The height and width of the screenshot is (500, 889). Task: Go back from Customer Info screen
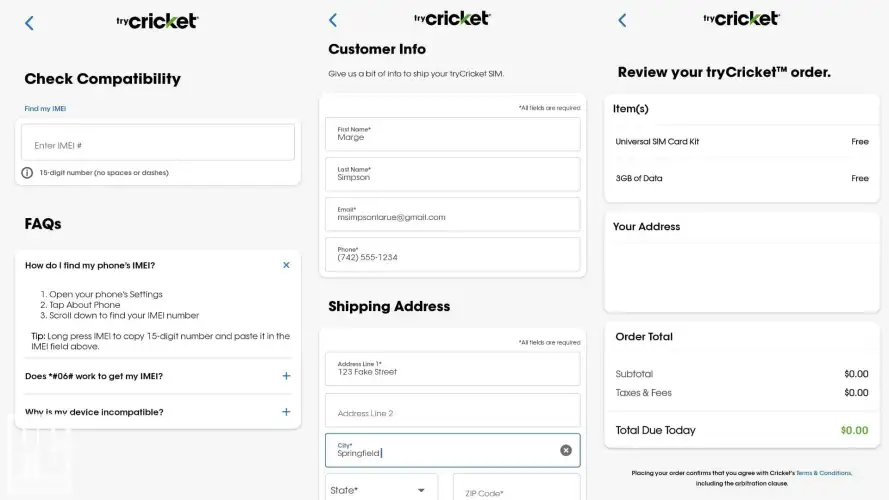tap(333, 20)
